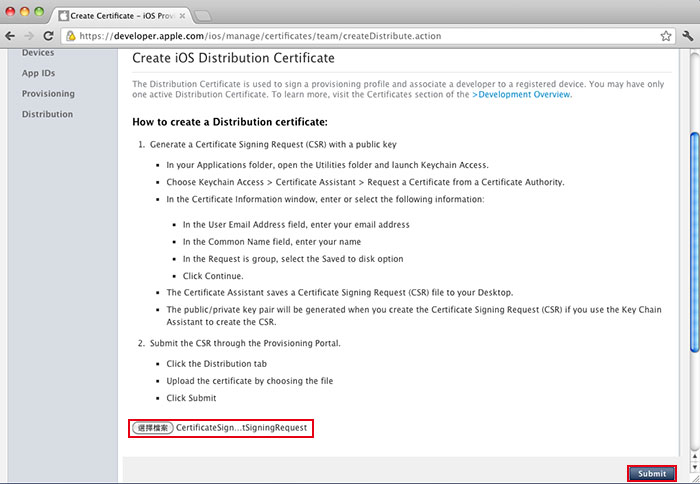
Task: Open a new browser tab
Action: click(x=203, y=16)
